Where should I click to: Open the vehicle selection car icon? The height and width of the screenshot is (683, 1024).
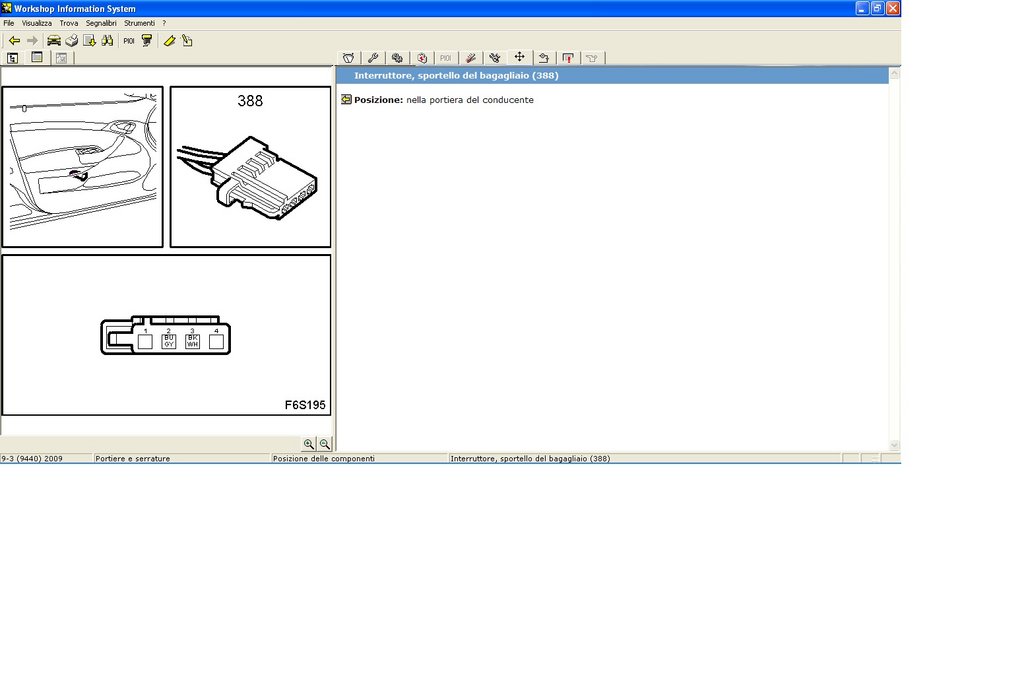tap(54, 40)
